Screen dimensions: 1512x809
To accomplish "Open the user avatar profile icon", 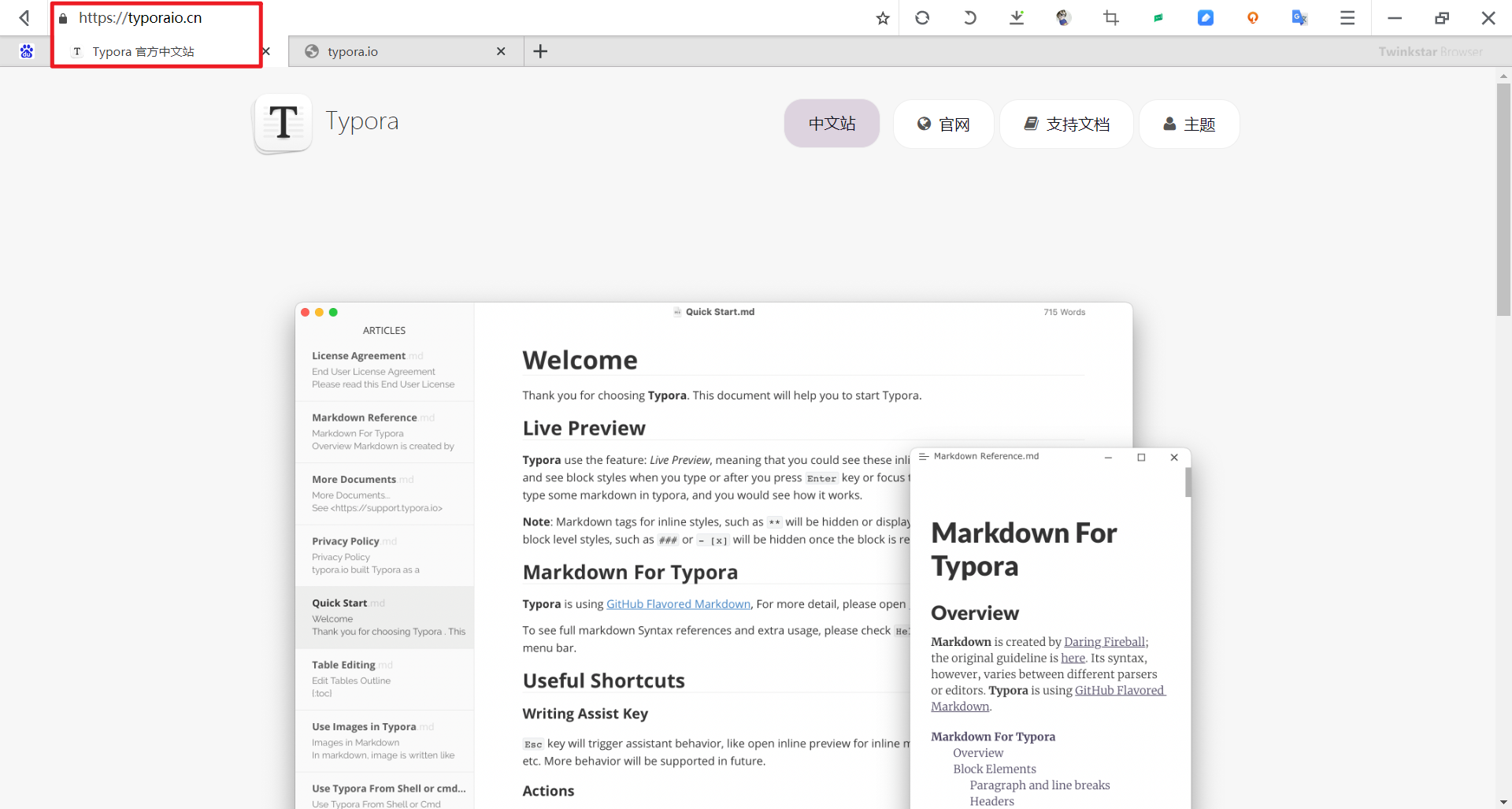I will coord(1064,17).
